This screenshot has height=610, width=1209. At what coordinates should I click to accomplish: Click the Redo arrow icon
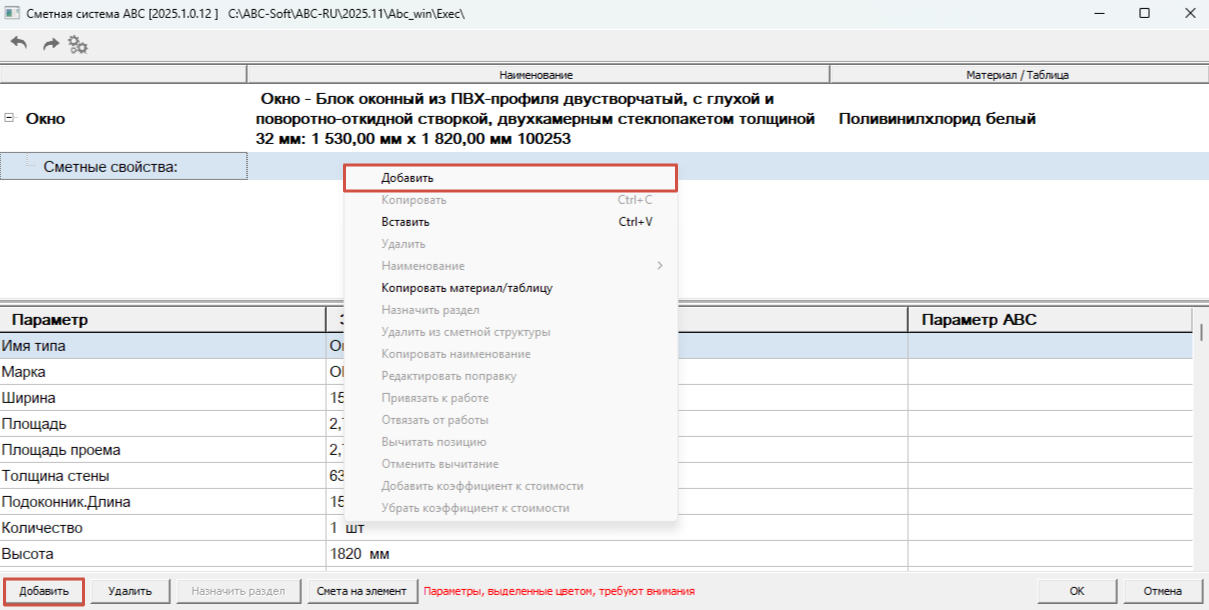(x=50, y=44)
